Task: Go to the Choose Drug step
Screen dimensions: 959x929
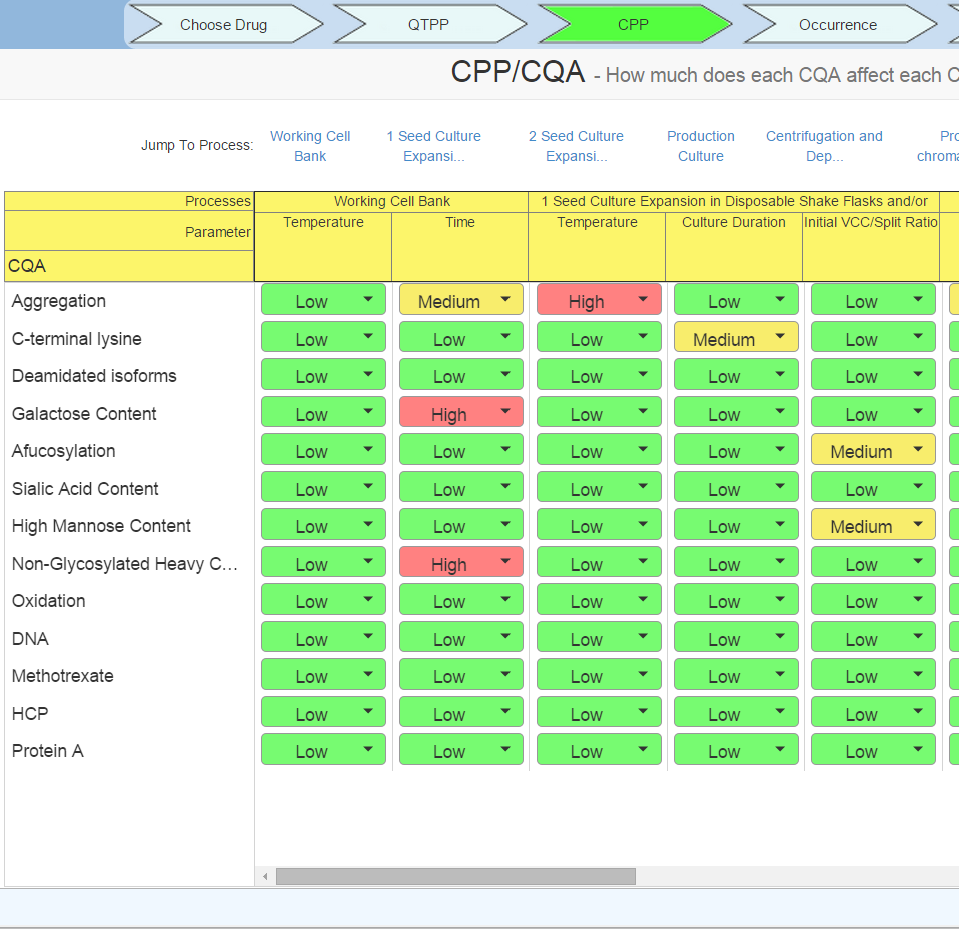Action: [x=224, y=25]
